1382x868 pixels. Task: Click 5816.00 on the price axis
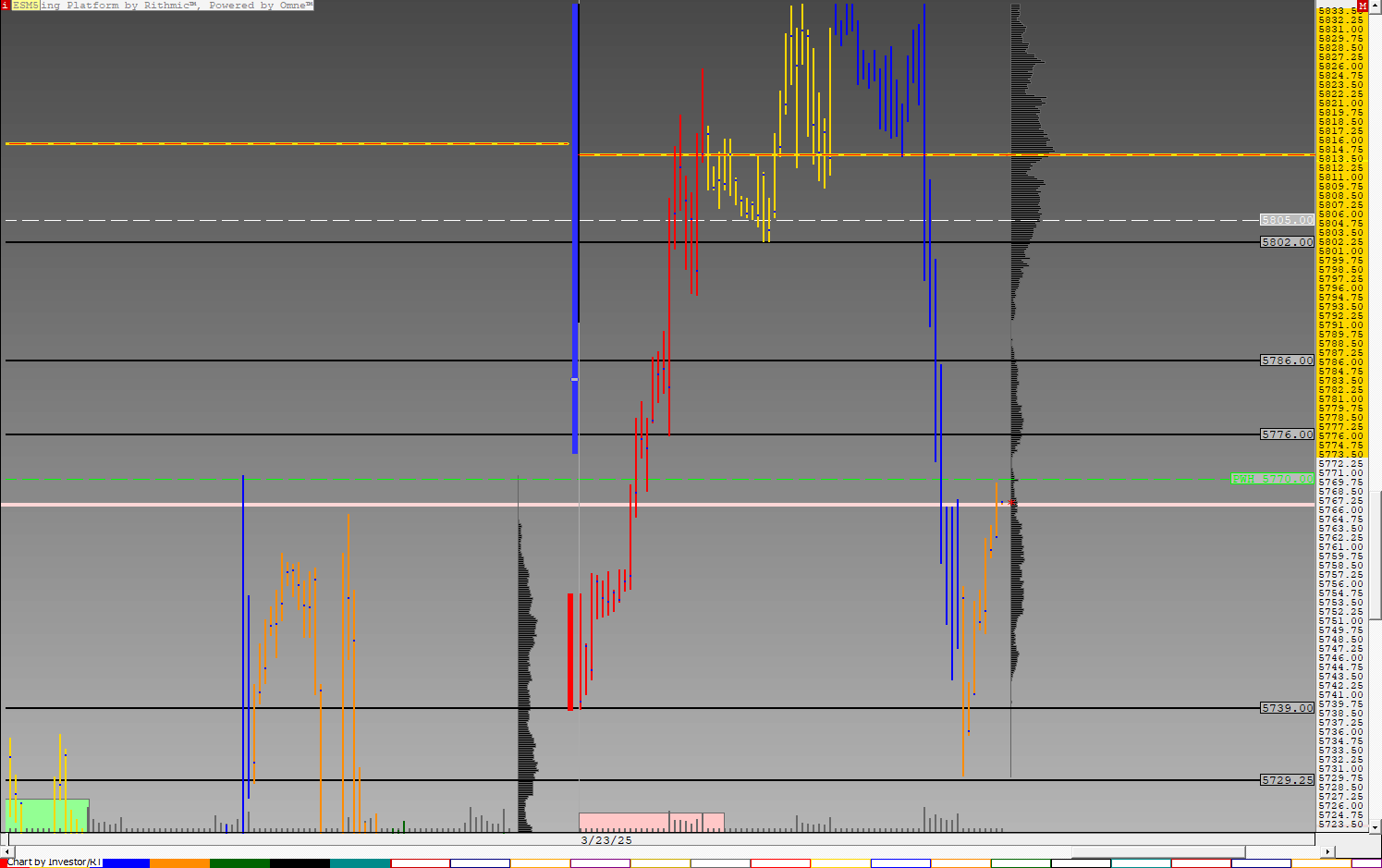click(x=1340, y=141)
